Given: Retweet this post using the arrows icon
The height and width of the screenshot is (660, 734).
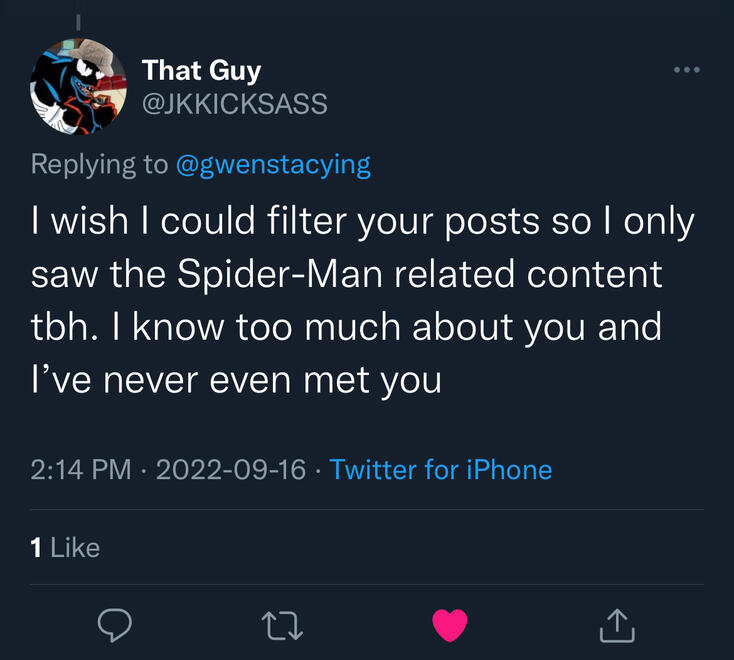Looking at the screenshot, I should point(282,626).
